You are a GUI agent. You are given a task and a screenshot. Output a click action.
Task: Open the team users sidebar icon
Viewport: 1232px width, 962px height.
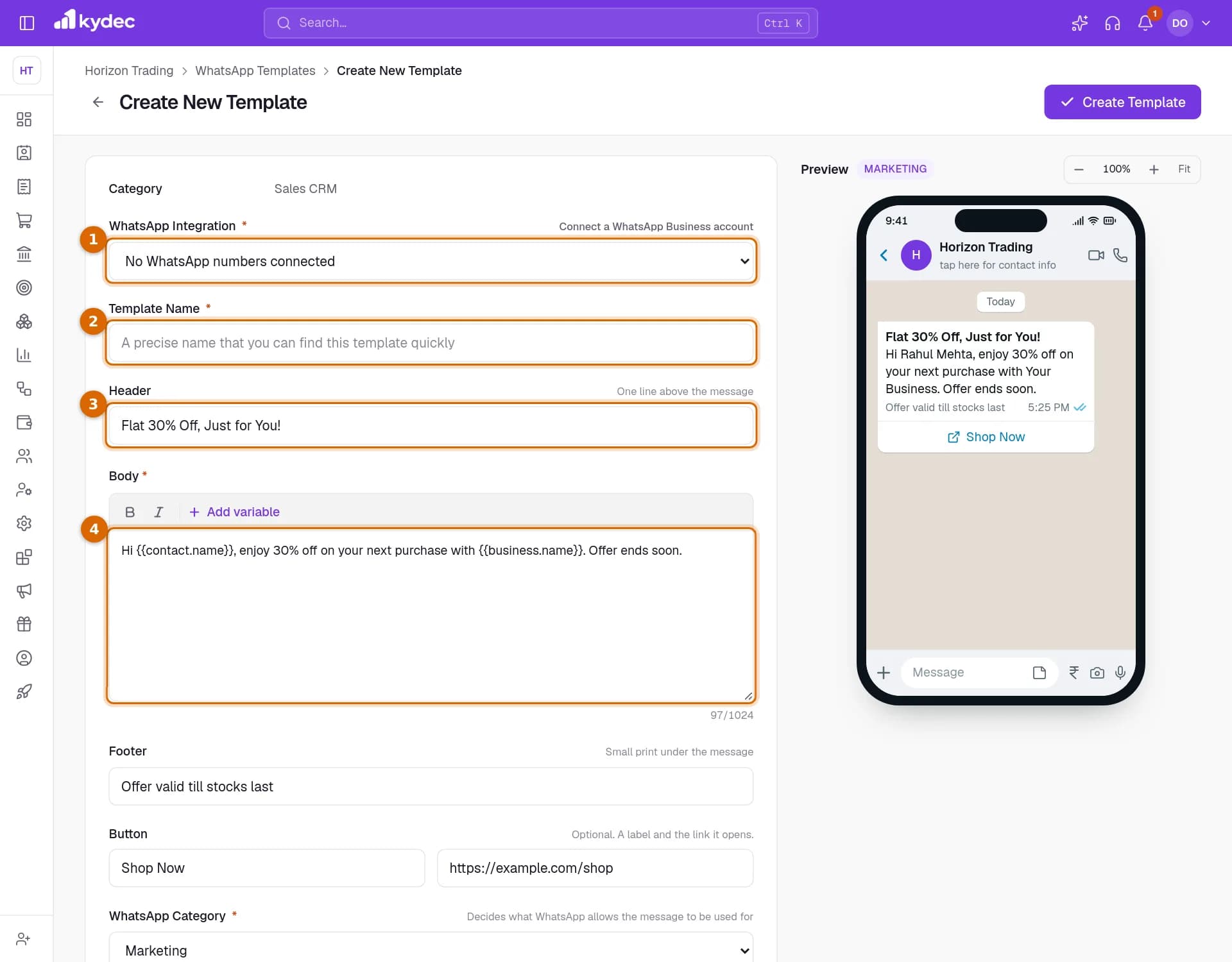pos(24,456)
